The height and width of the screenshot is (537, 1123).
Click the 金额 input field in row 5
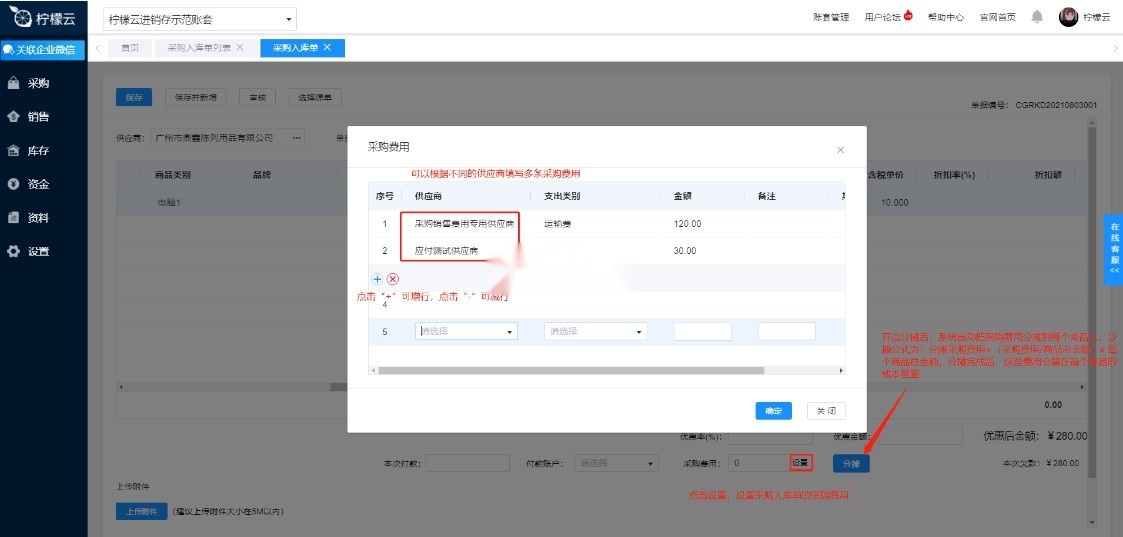point(702,331)
